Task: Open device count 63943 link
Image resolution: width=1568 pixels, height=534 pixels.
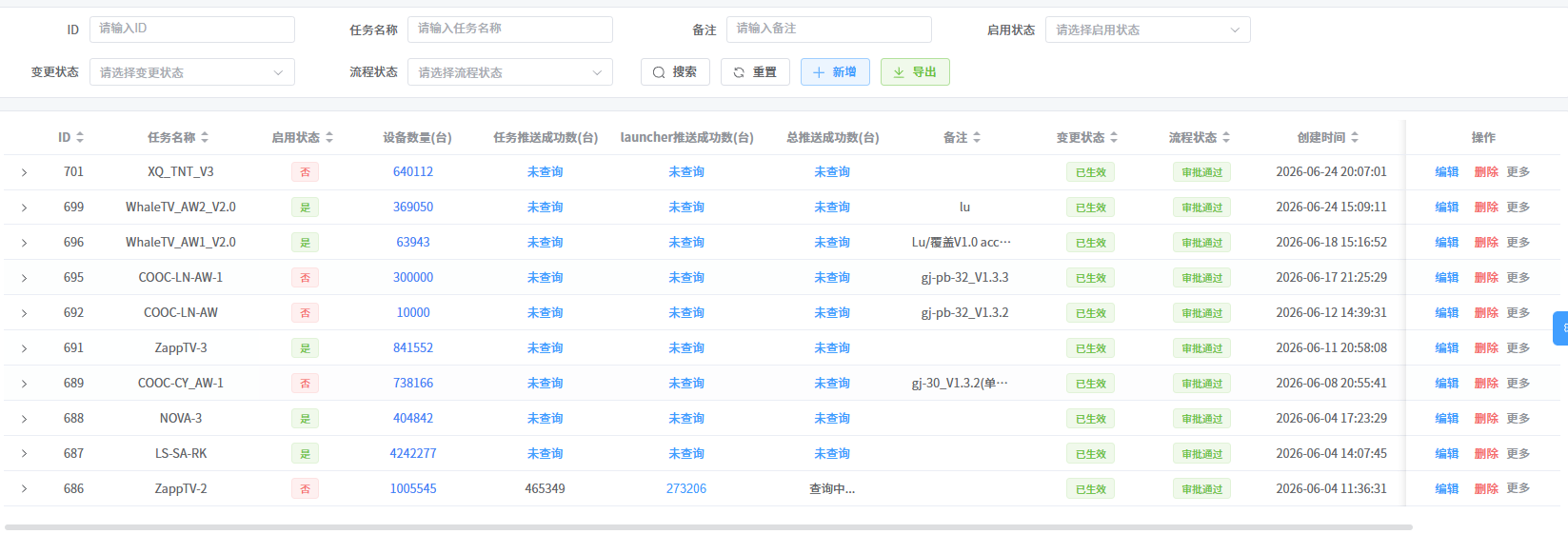Action: (413, 243)
